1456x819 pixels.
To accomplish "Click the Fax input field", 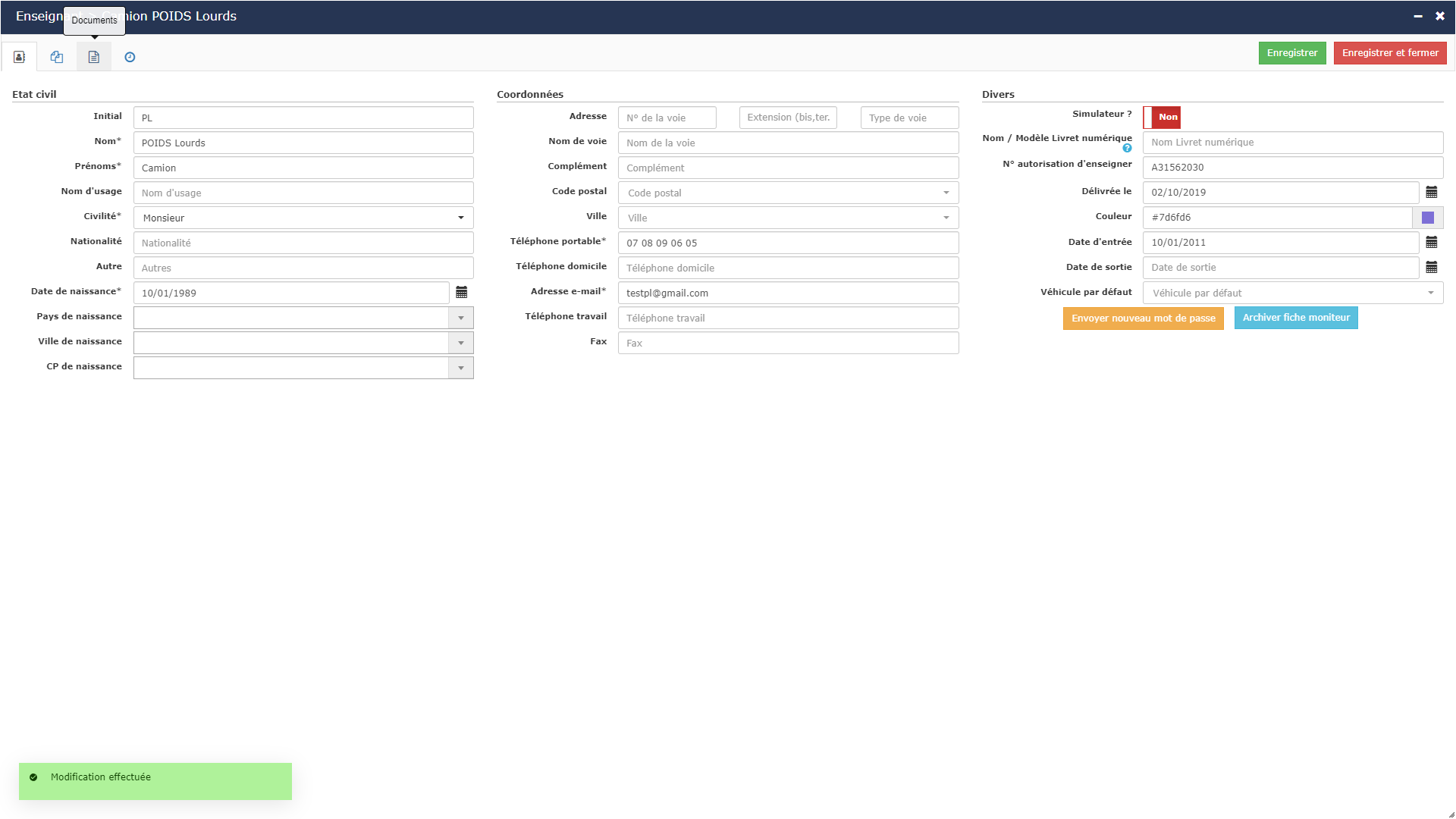I will (x=788, y=343).
